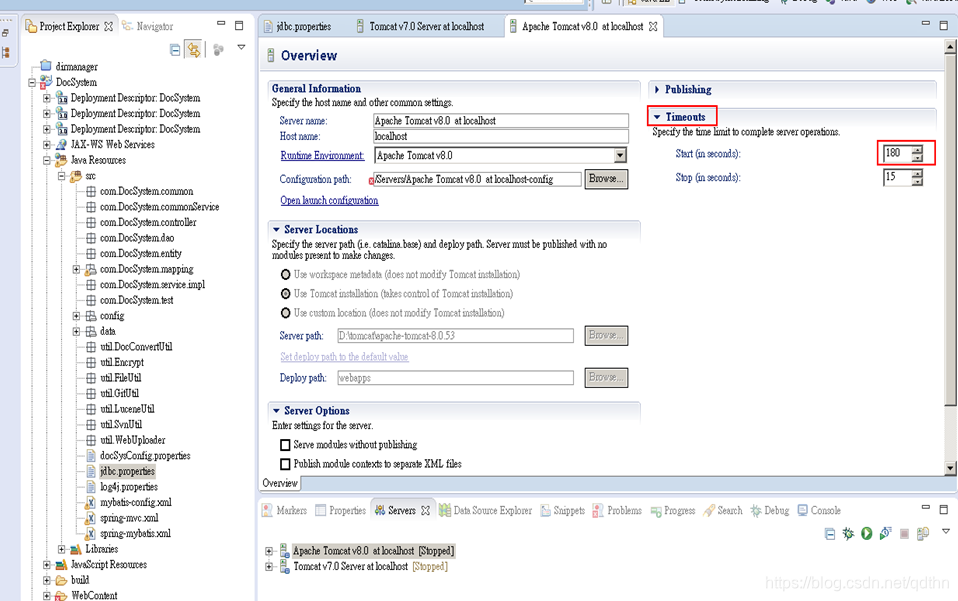The image size is (958, 601).
Task: Select the Overview tab at editor bottom
Action: coord(280,483)
